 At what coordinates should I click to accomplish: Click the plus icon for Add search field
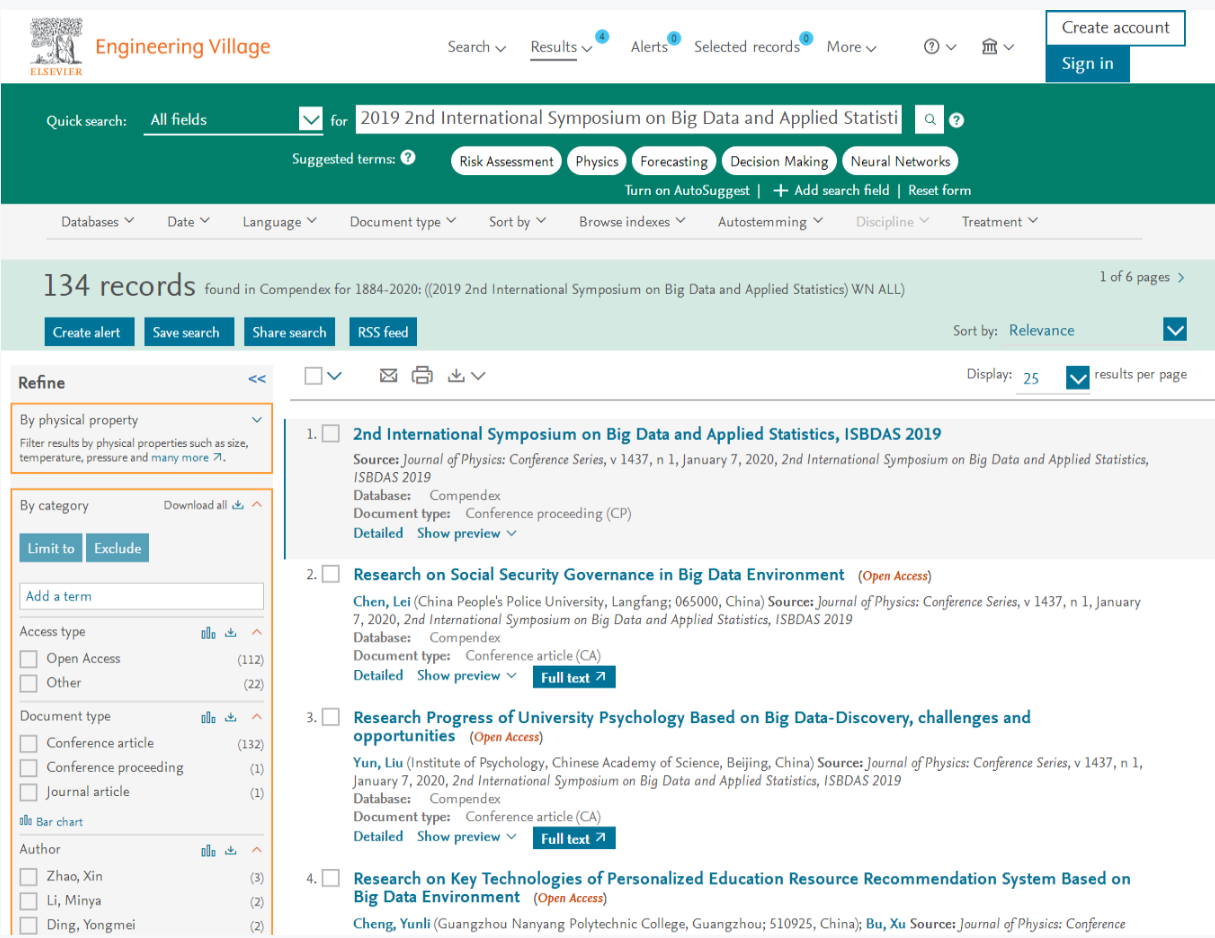[780, 190]
